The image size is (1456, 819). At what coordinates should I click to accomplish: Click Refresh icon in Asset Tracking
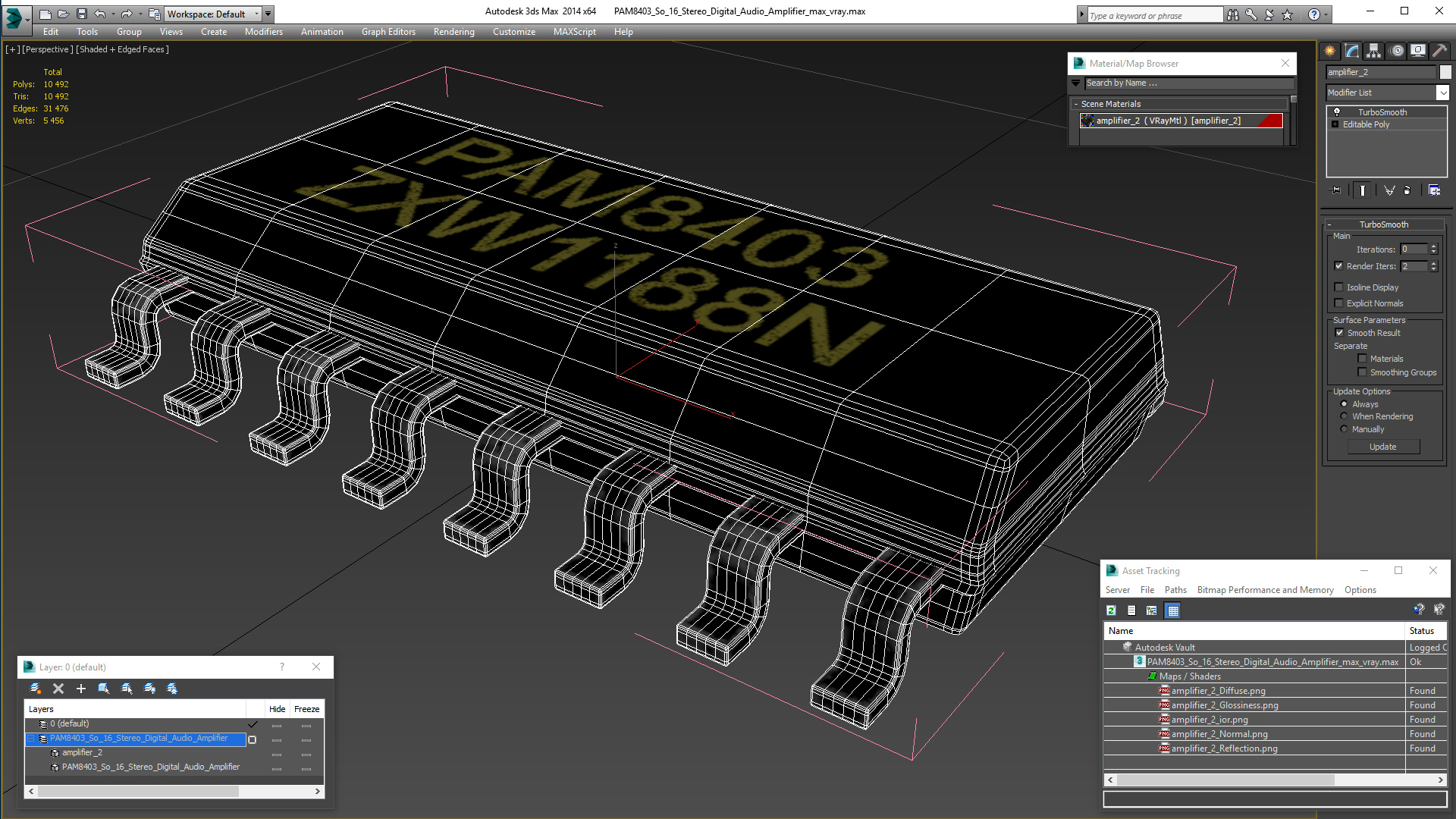1111,610
